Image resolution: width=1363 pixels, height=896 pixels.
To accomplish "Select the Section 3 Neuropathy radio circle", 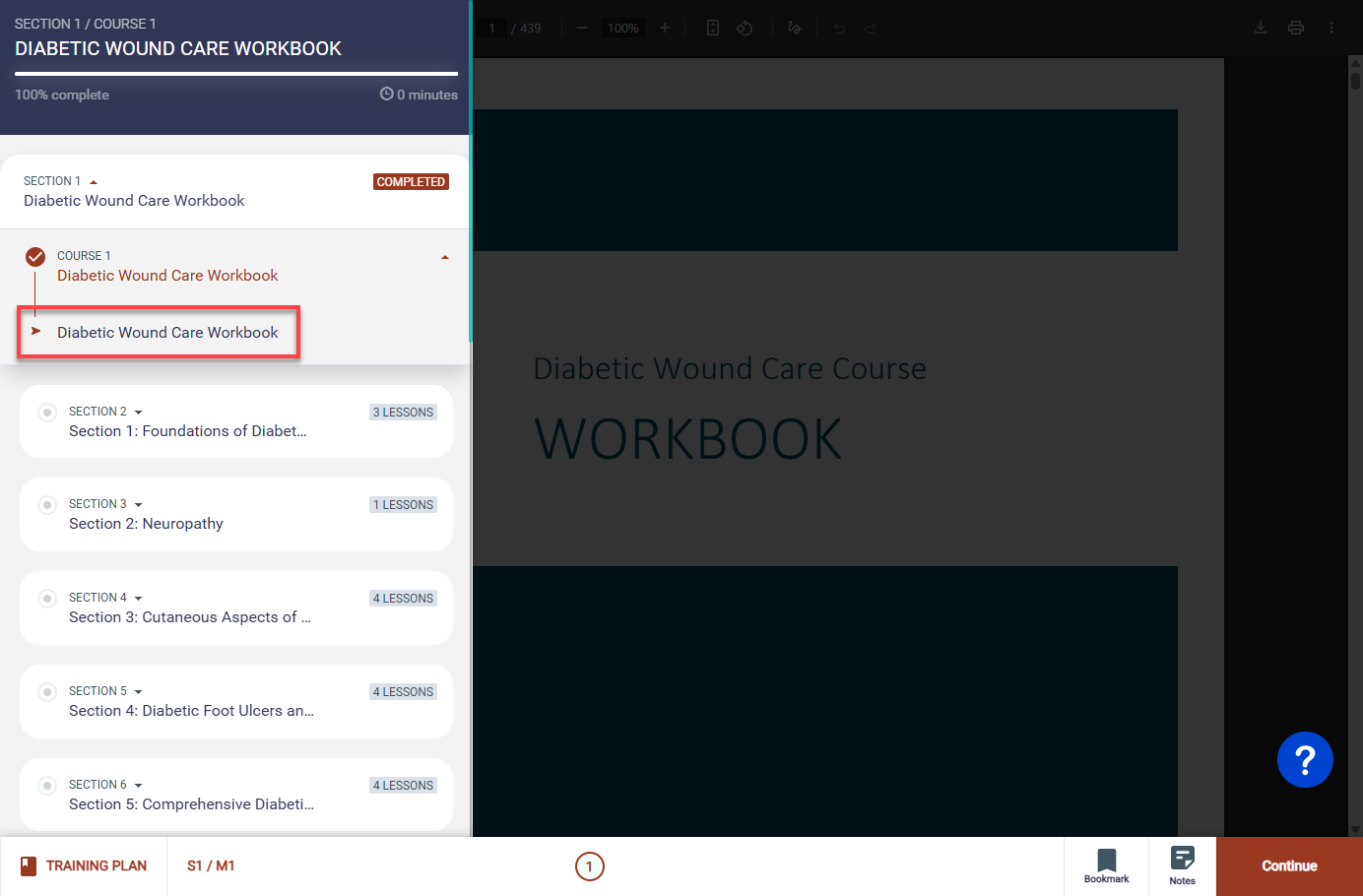I will (x=47, y=505).
